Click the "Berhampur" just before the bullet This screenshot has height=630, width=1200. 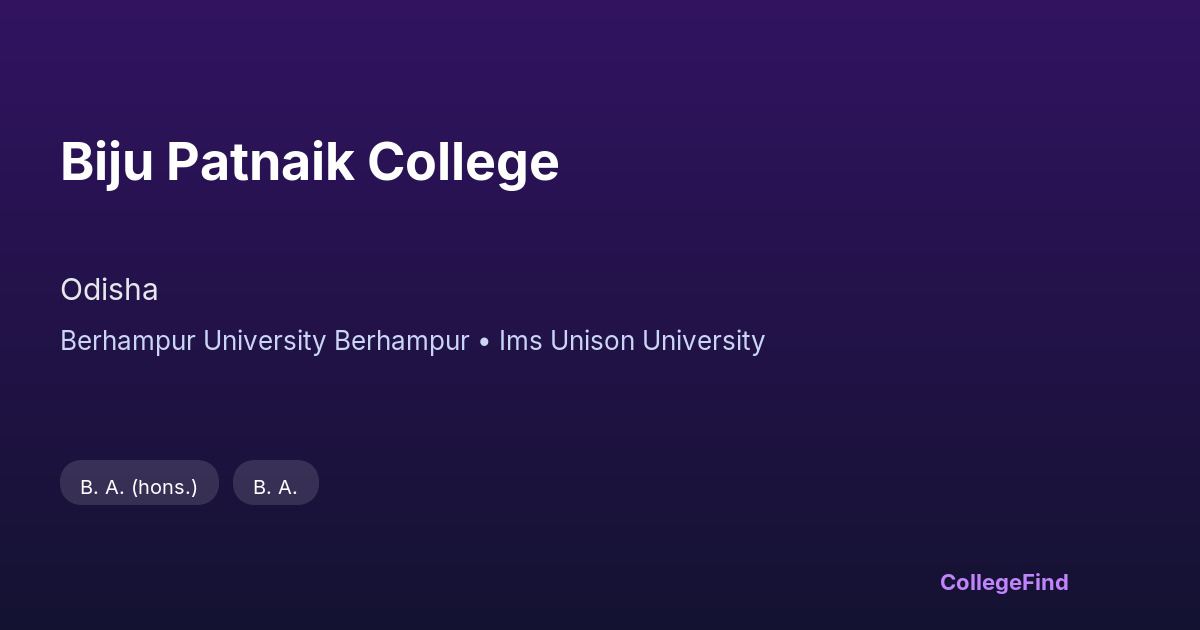click(401, 341)
